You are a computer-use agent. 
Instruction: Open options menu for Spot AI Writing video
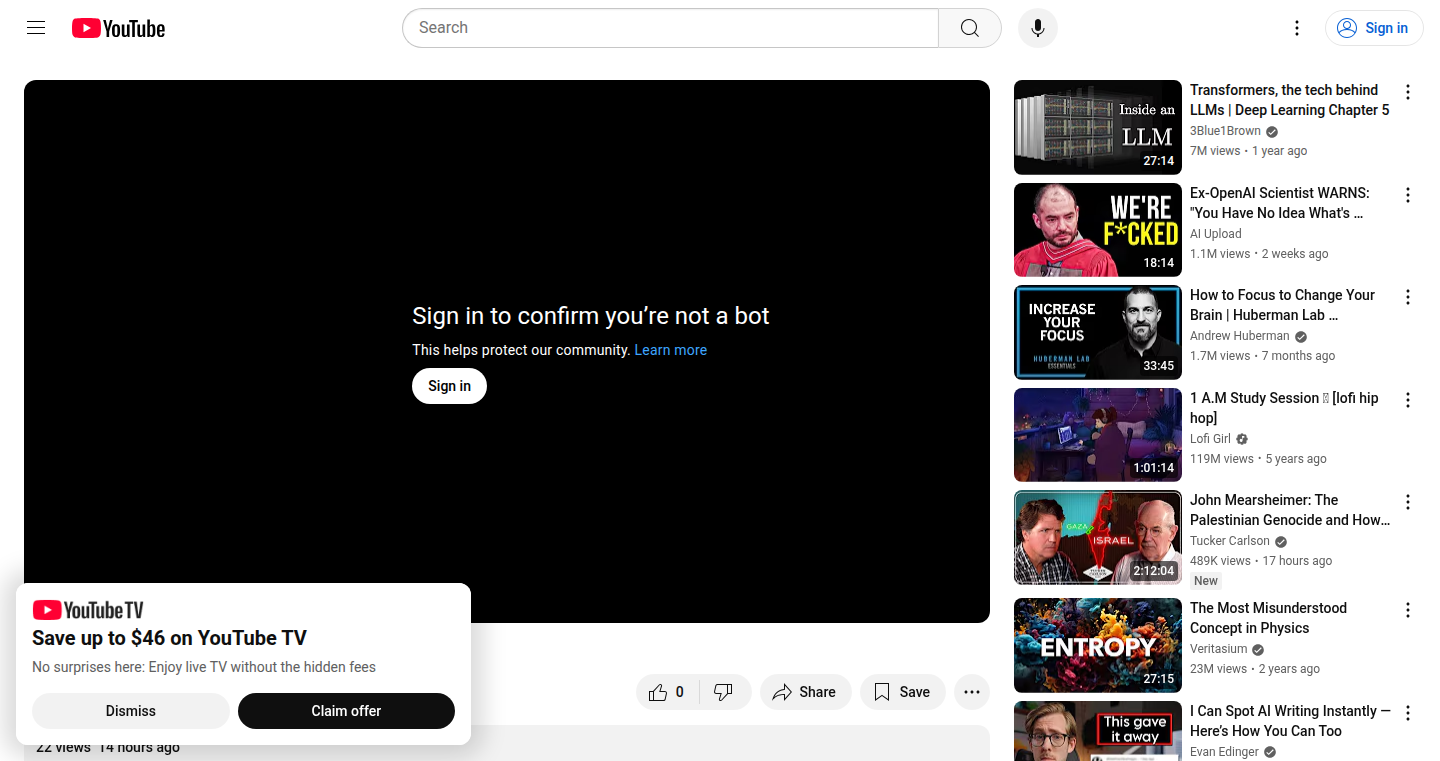(1408, 713)
